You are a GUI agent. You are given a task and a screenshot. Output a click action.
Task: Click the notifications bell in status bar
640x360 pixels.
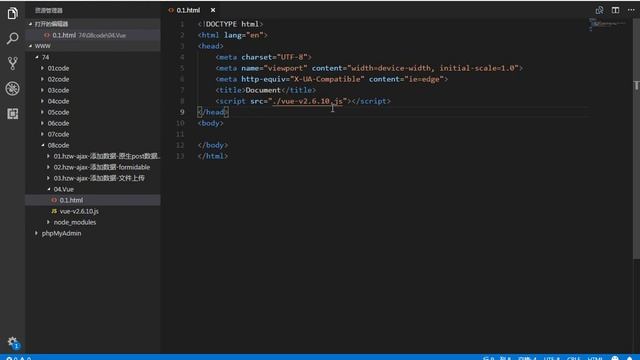coord(630,358)
